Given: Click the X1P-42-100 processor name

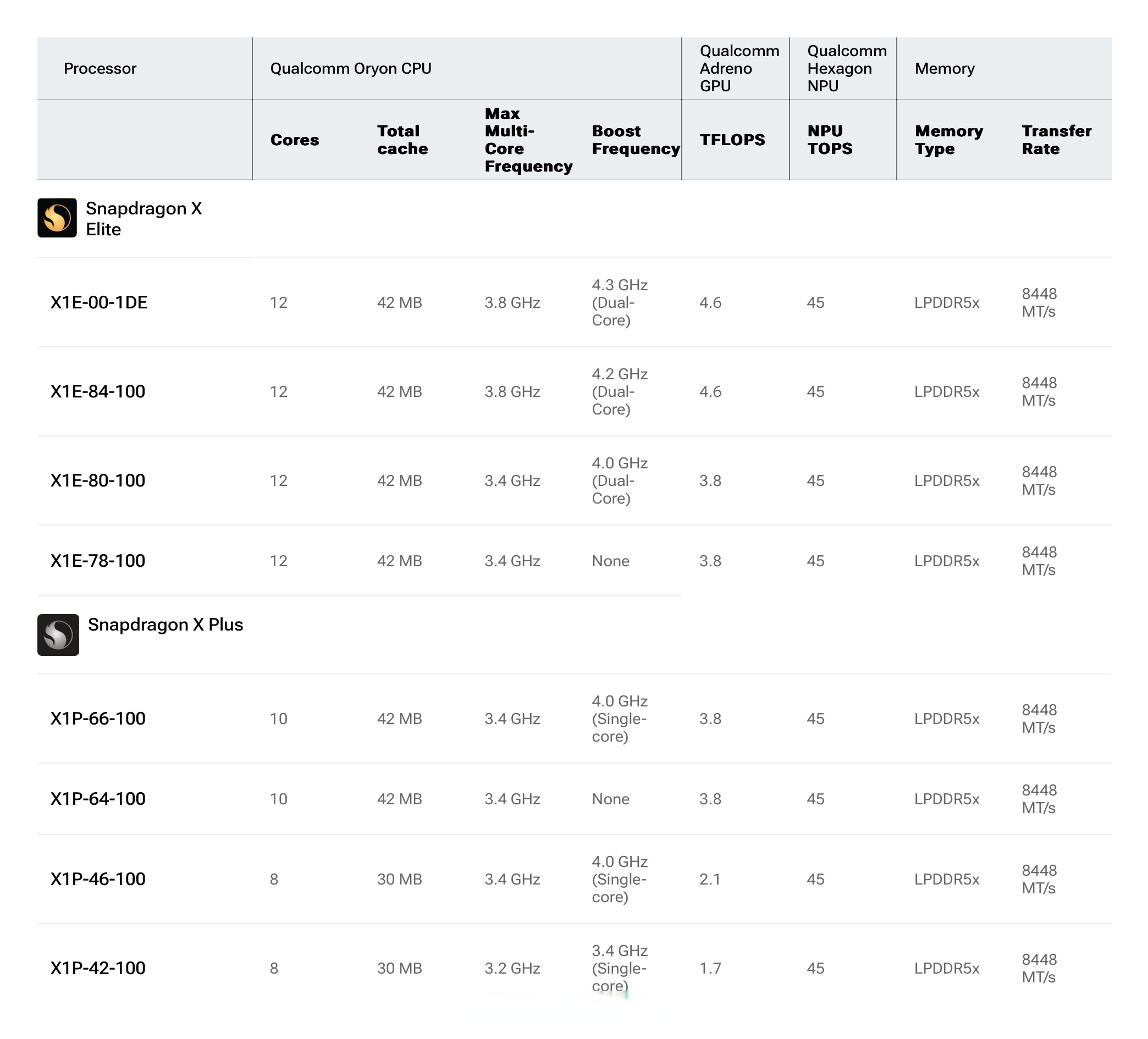Looking at the screenshot, I should [x=97, y=968].
